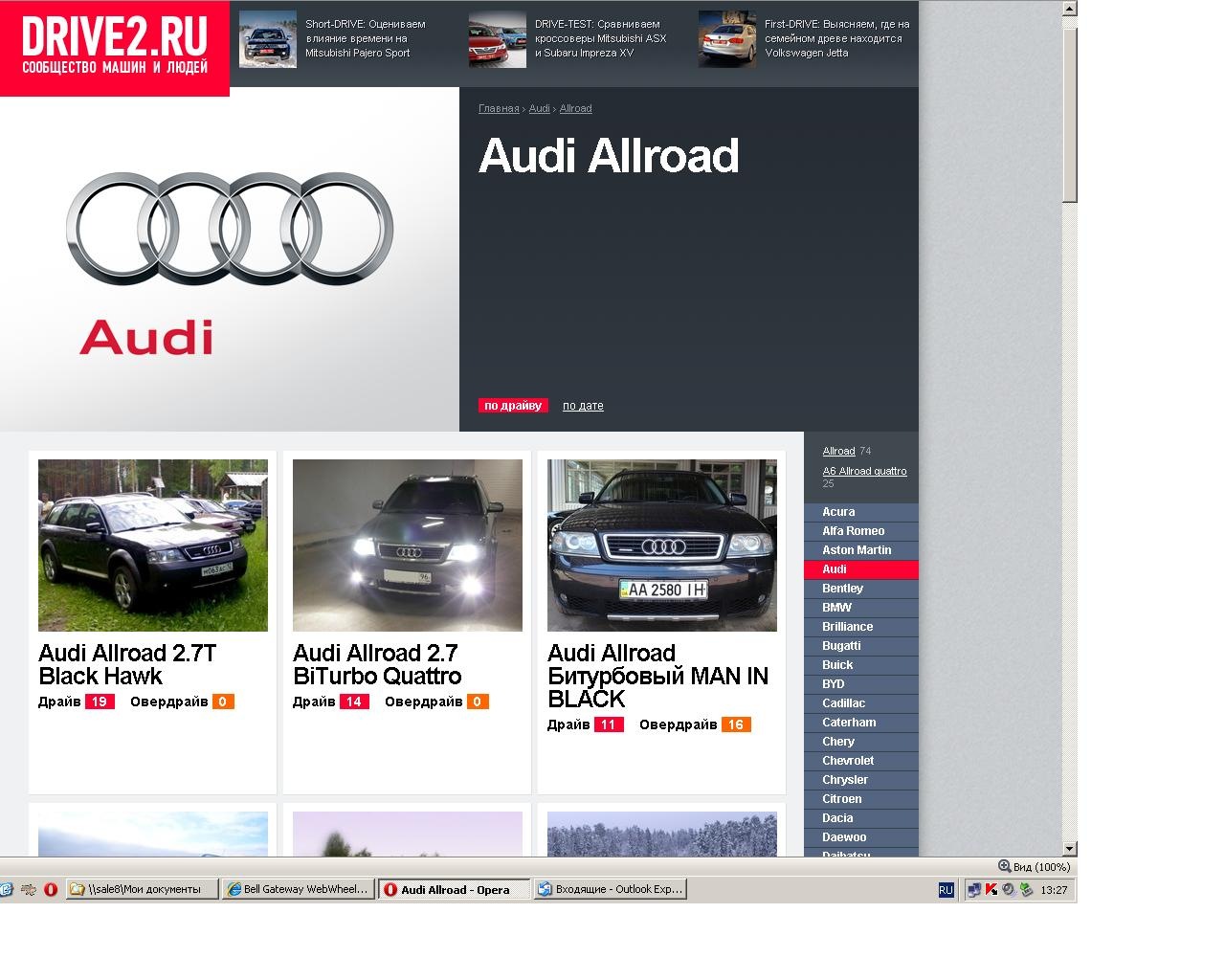Choose Chevrolet in the brand list

click(x=861, y=761)
